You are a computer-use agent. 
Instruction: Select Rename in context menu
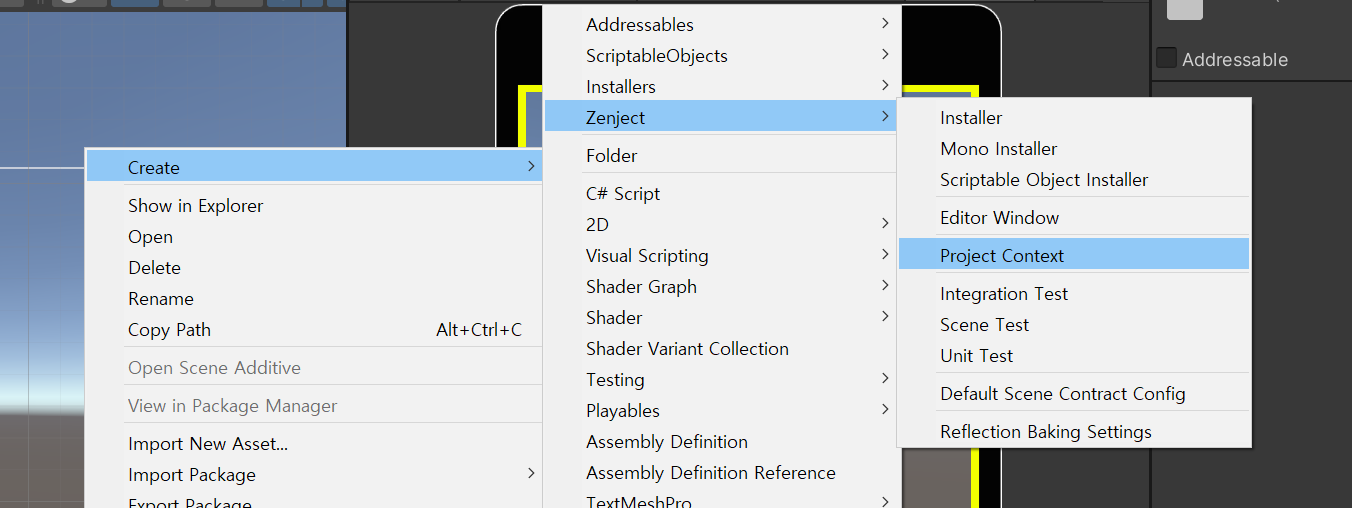(161, 299)
